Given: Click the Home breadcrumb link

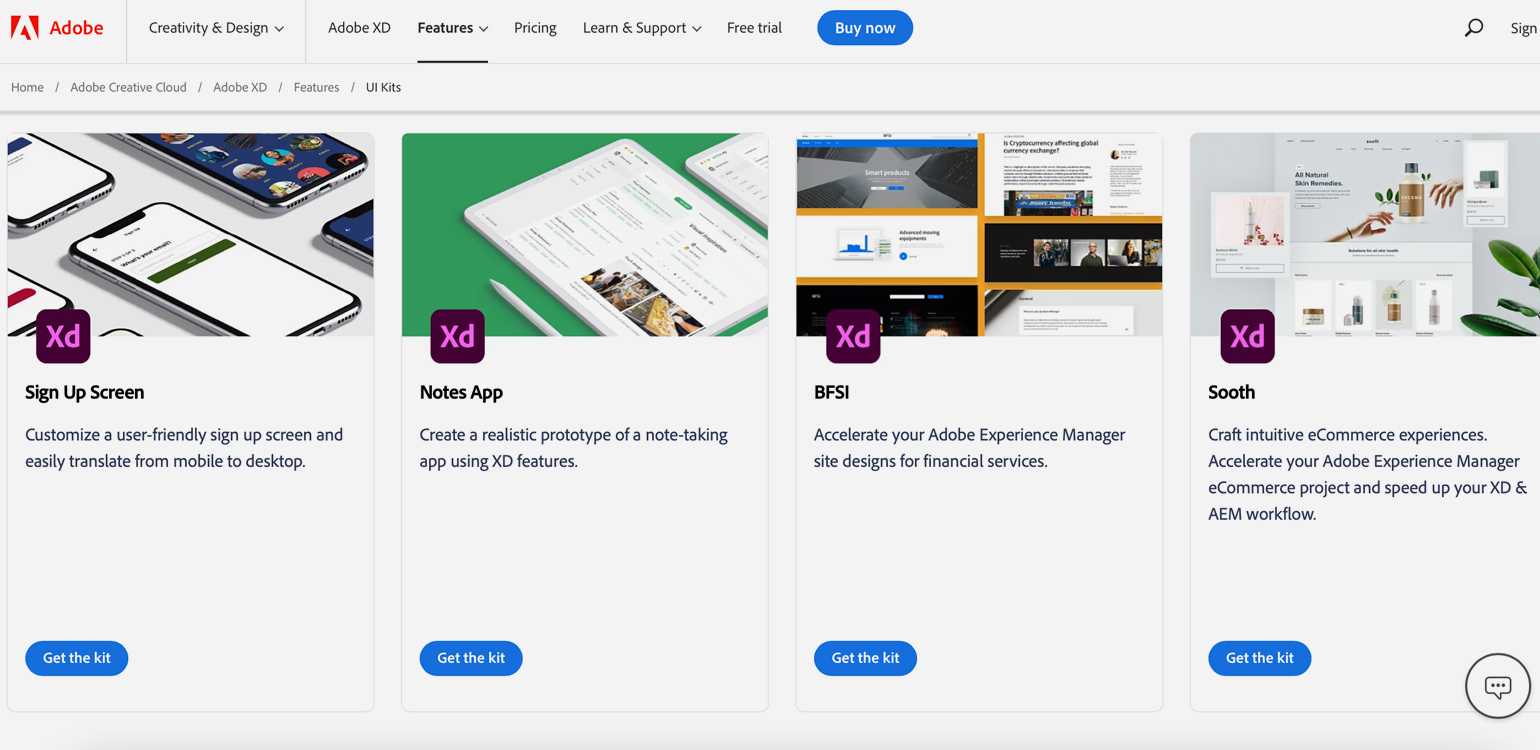Looking at the screenshot, I should (27, 87).
